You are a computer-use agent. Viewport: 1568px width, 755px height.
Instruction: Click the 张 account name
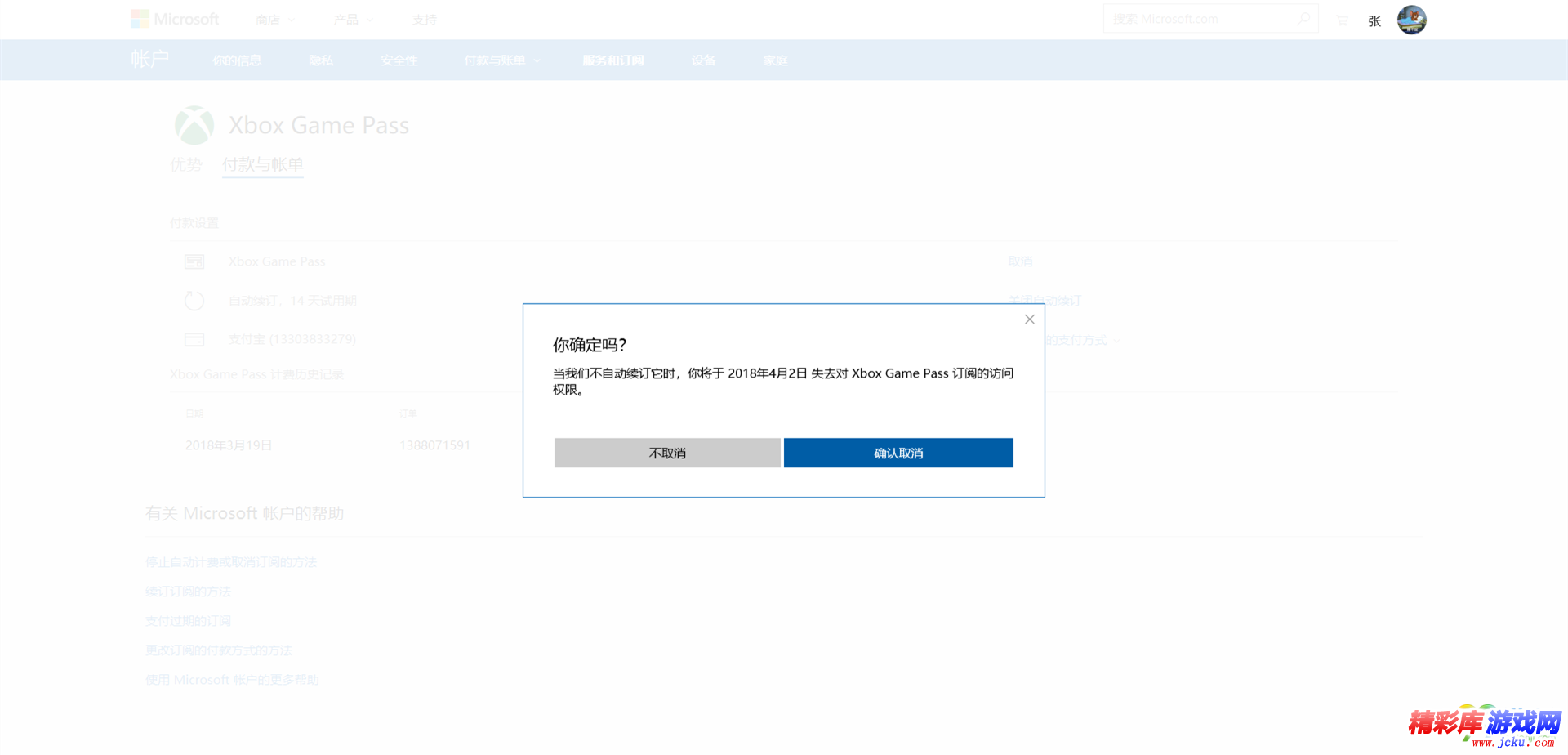pyautogui.click(x=1374, y=21)
